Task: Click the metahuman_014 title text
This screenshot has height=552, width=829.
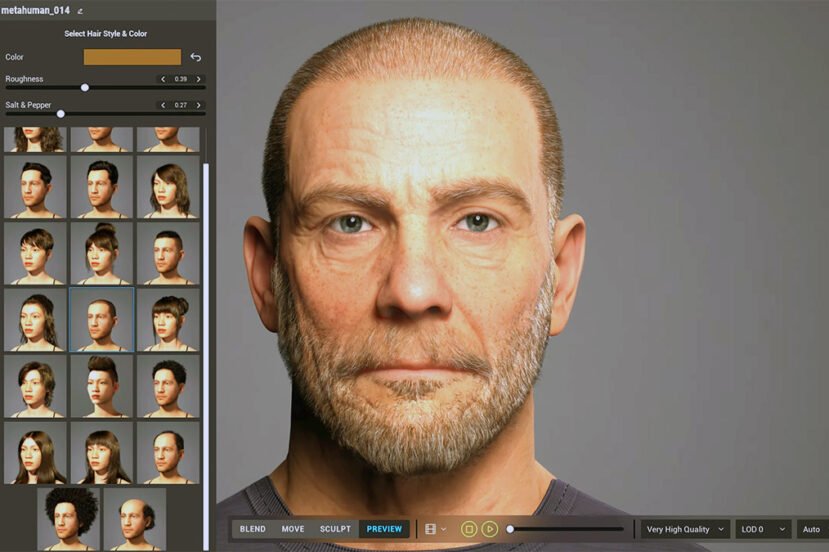Action: pos(36,11)
